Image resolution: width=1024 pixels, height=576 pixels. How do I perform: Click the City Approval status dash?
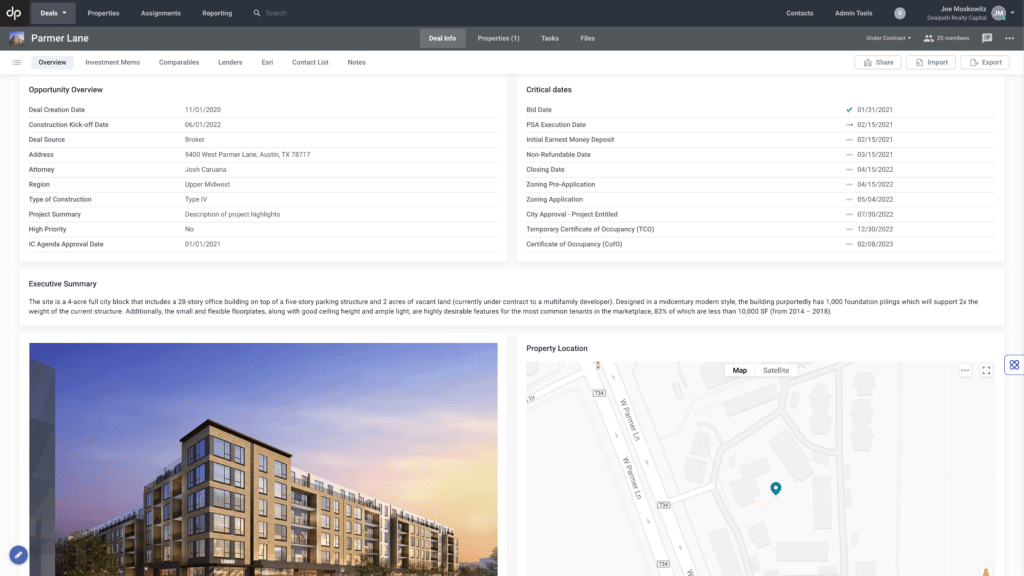click(x=849, y=215)
